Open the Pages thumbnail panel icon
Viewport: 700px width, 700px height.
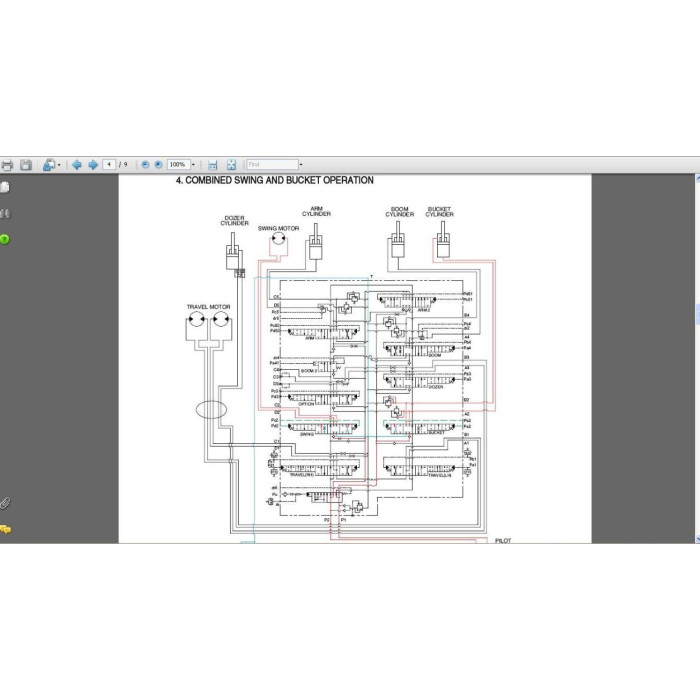point(4,187)
